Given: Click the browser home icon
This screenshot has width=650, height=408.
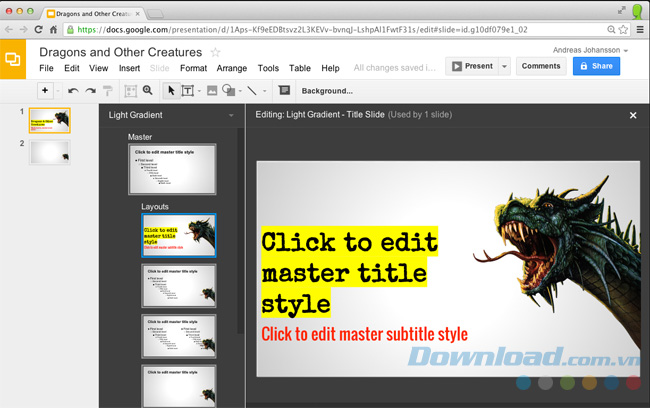Looking at the screenshot, I should pos(53,29).
